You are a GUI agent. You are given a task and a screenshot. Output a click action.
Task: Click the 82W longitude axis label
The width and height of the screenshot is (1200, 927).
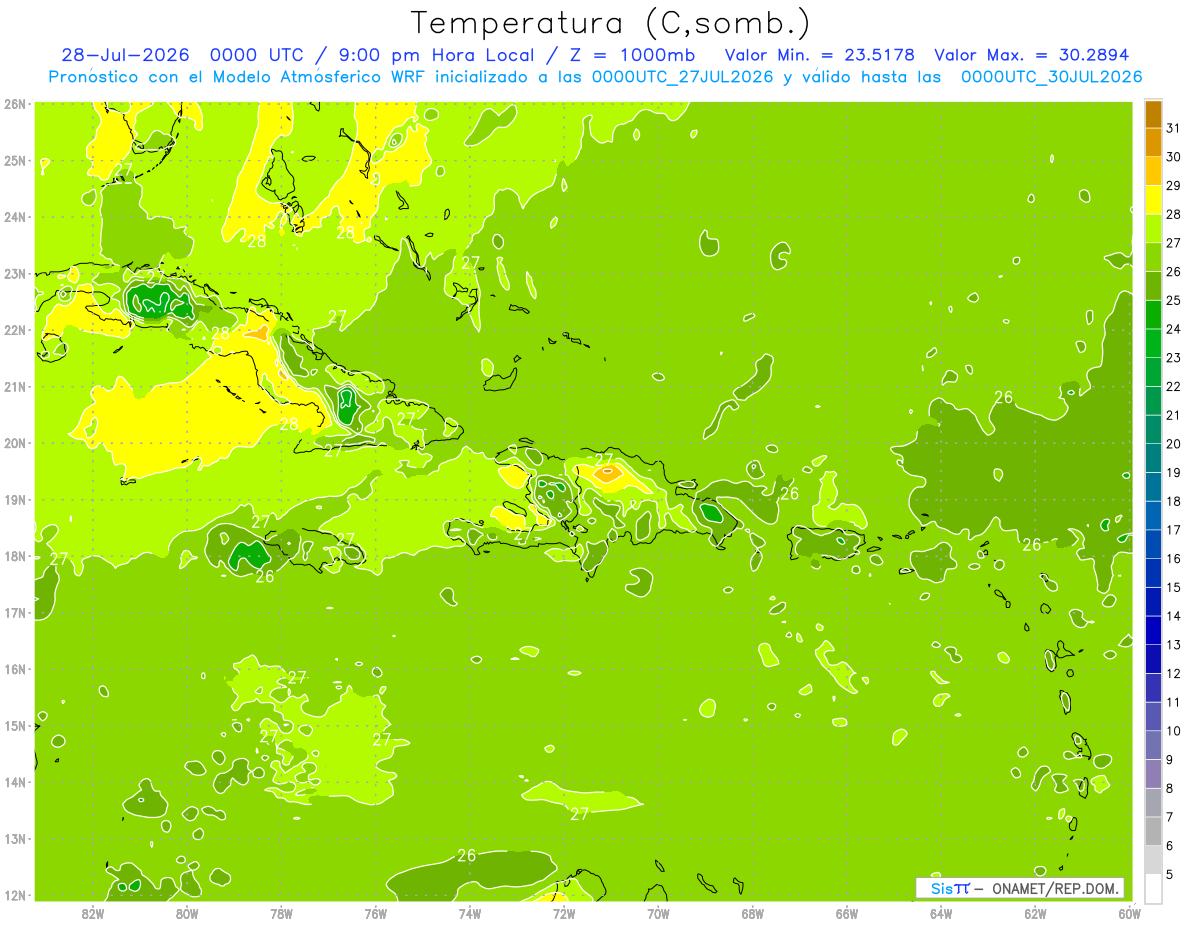92,913
